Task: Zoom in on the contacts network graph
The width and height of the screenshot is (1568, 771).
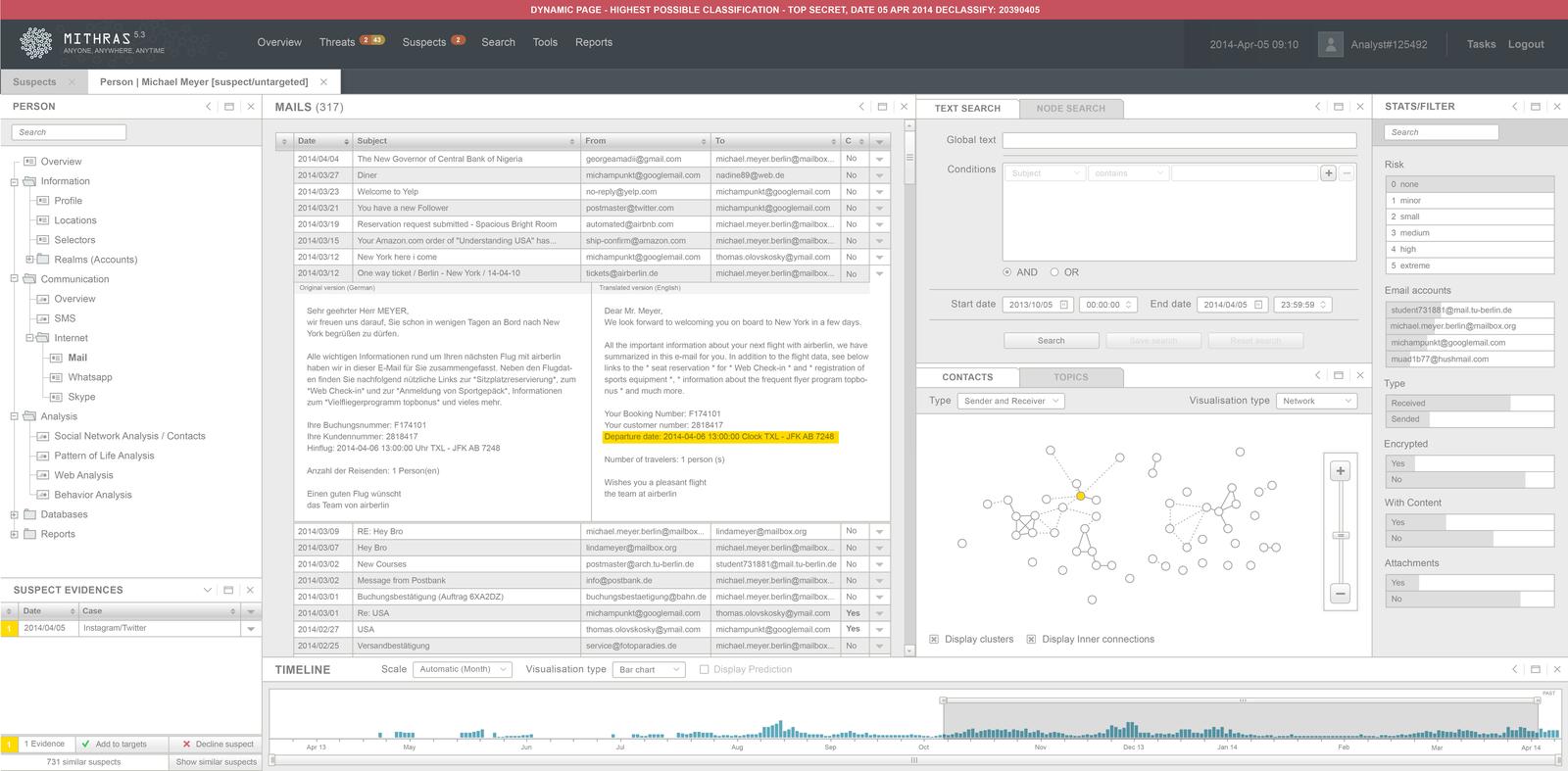Action: [x=1340, y=471]
